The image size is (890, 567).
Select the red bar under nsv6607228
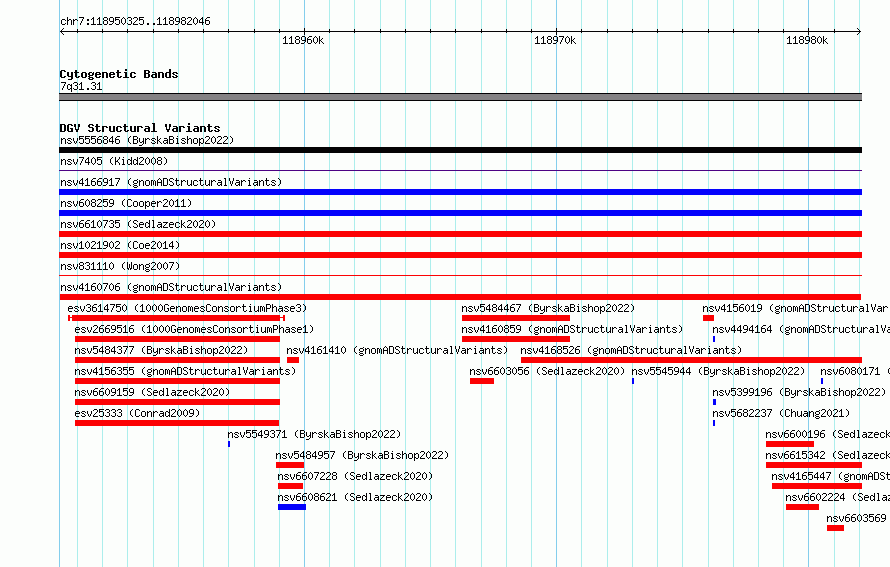(x=290, y=486)
